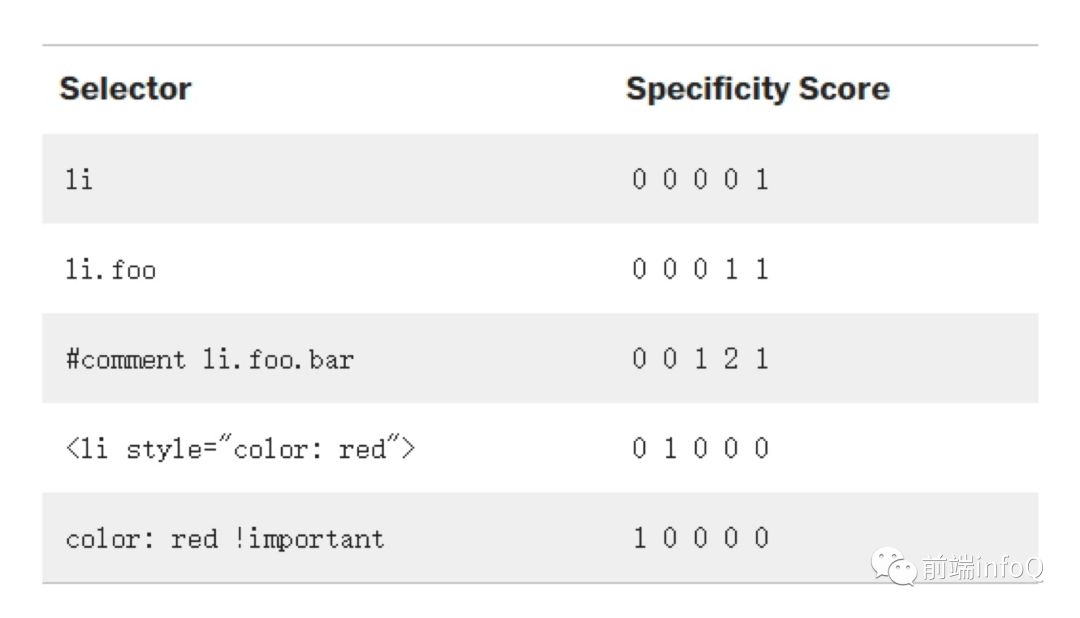Click the !important keyword text
The height and width of the screenshot is (618, 1080).
pos(309,539)
